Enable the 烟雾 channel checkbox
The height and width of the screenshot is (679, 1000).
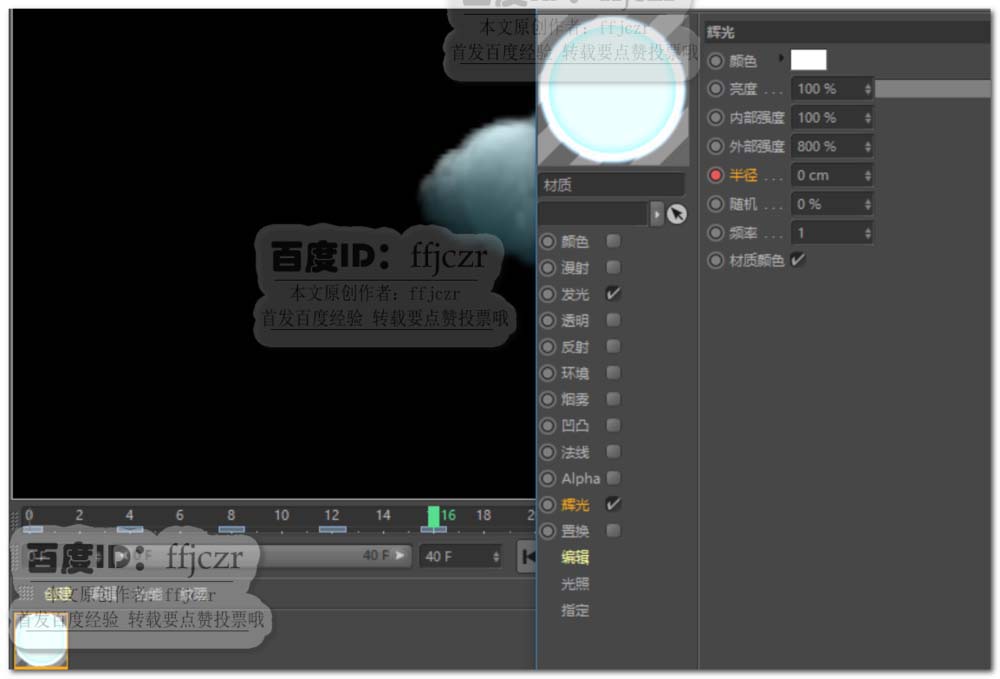(614, 399)
